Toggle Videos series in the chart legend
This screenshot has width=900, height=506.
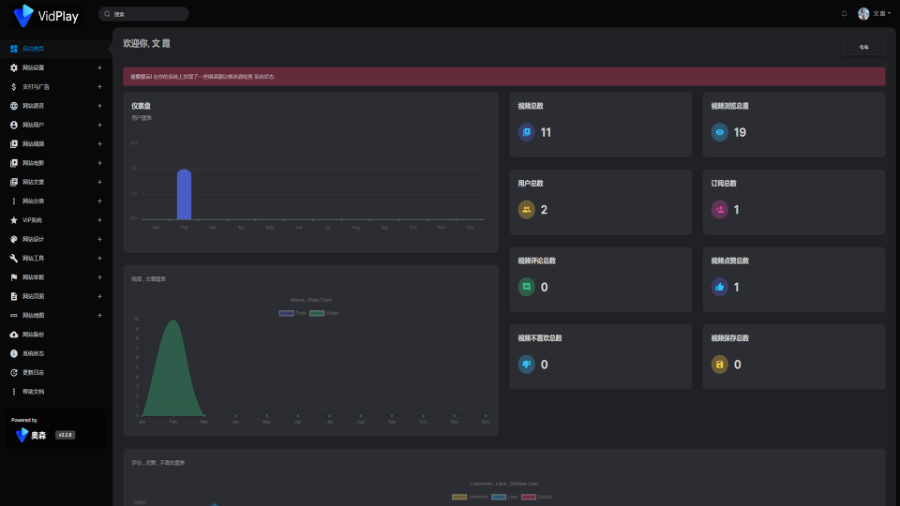[x=317, y=313]
